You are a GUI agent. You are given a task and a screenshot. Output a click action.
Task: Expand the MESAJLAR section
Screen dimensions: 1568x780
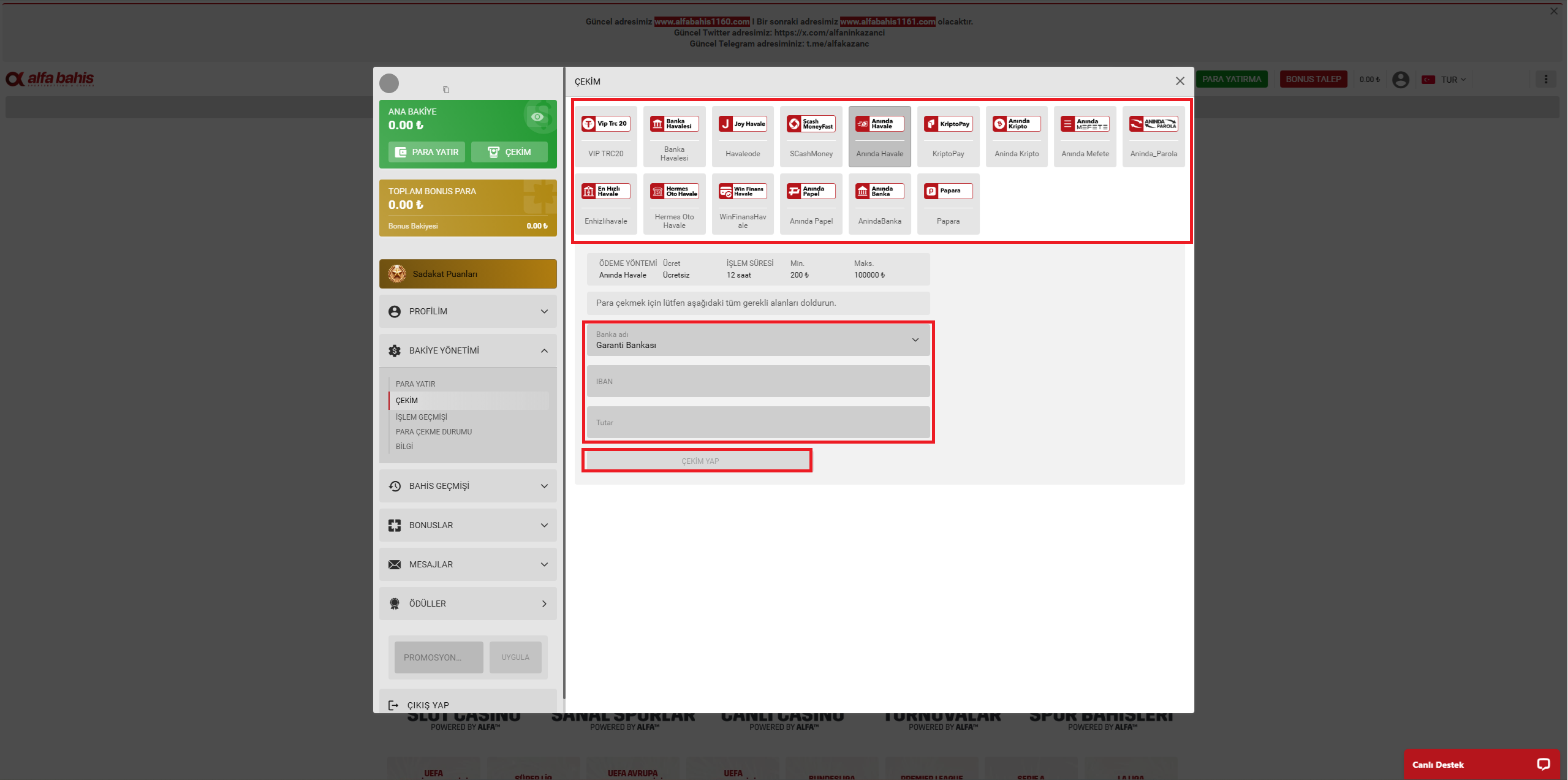click(x=468, y=564)
